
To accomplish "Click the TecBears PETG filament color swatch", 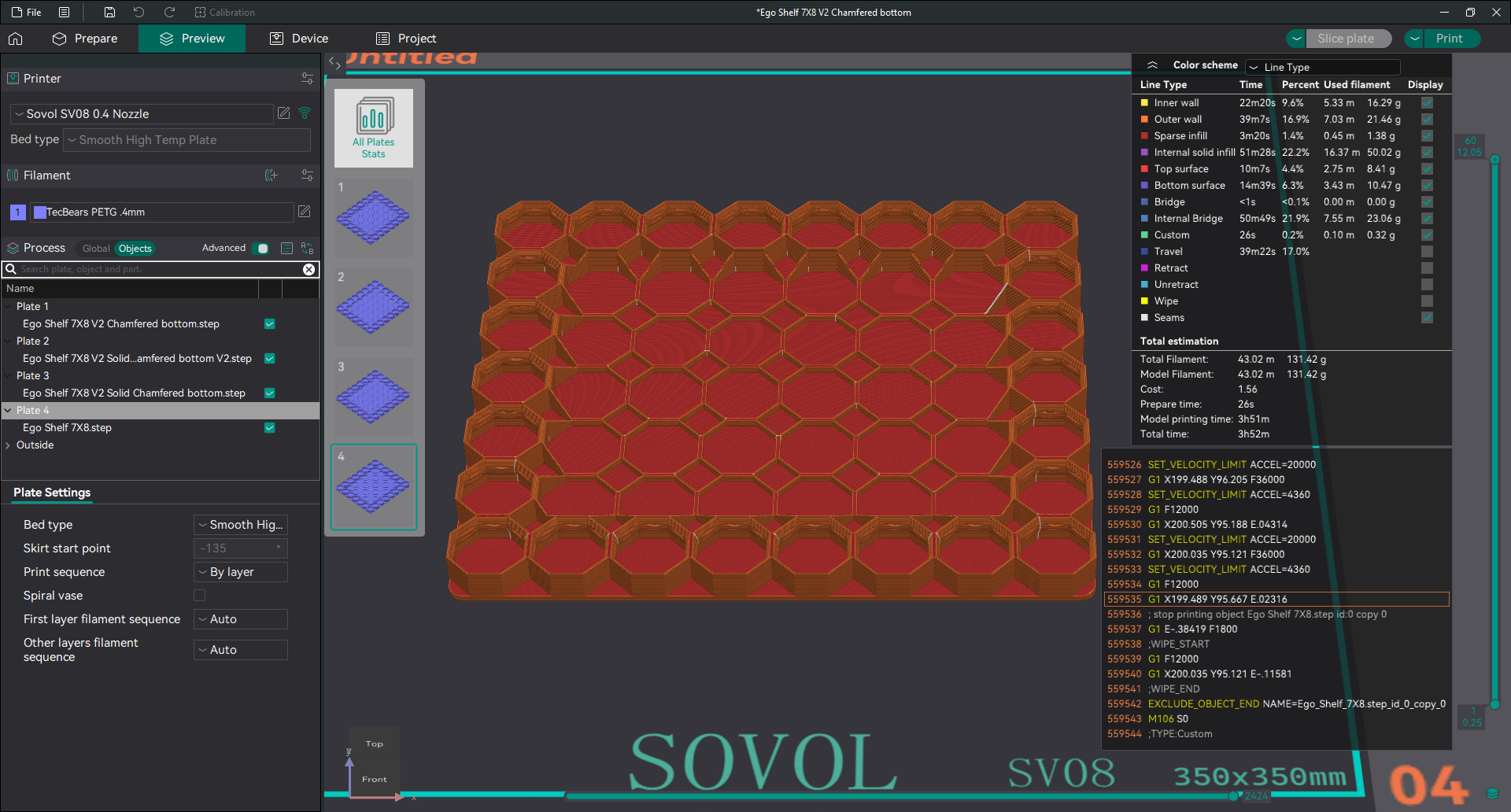I will [x=40, y=212].
